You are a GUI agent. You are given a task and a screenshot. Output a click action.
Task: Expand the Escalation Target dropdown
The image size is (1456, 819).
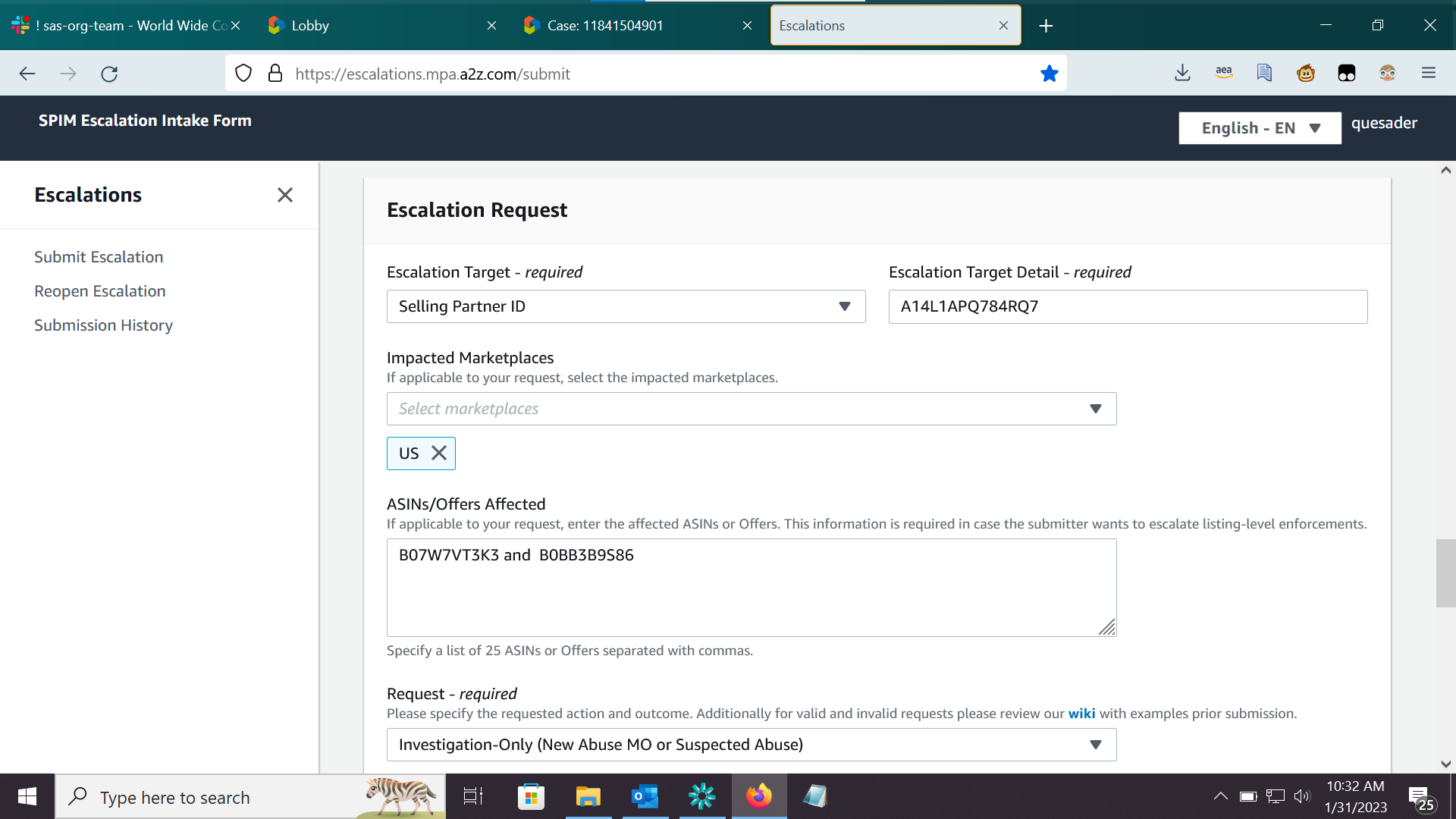tap(626, 306)
